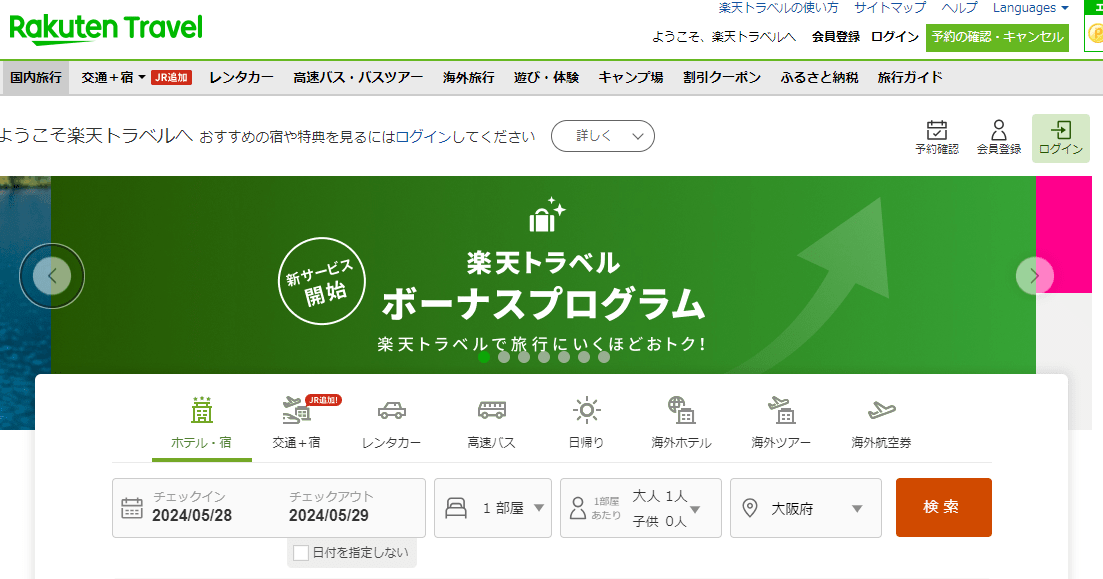Open the 海外ホテル overseas hotel icon
Viewport: 1103px width, 579px height.
(x=681, y=411)
